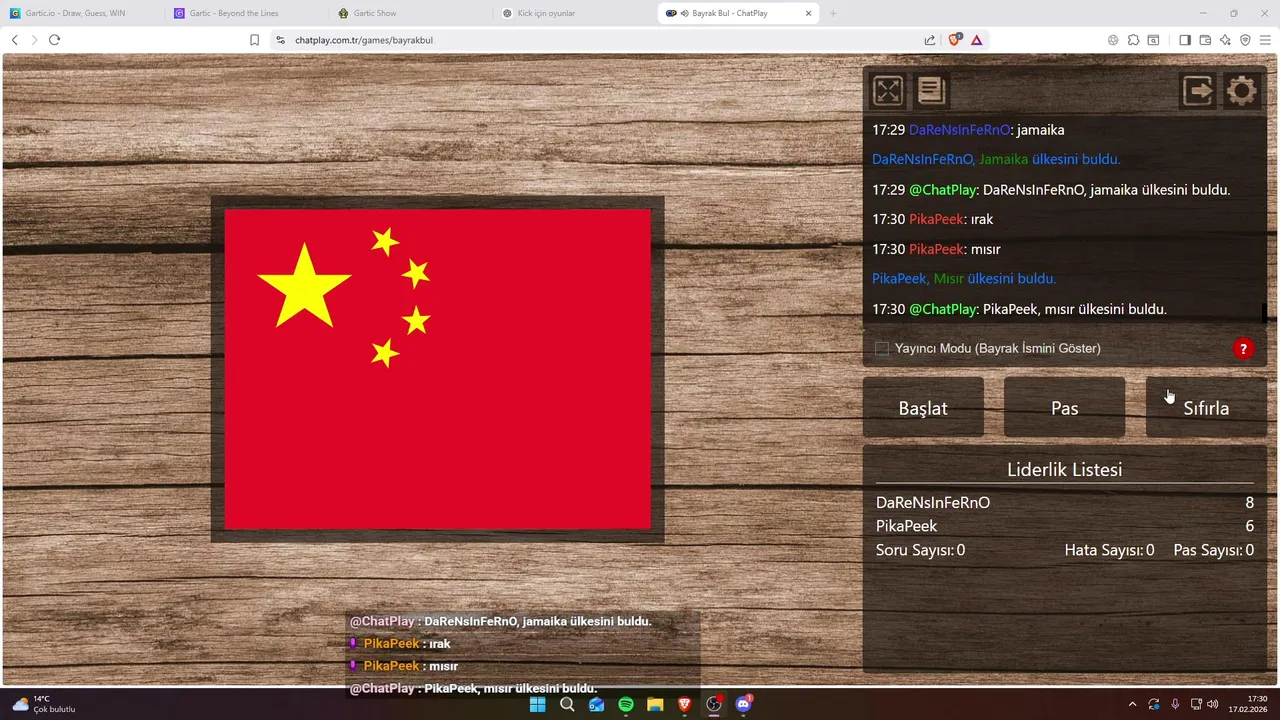
Task: Click the Başlat button
Action: tap(923, 408)
